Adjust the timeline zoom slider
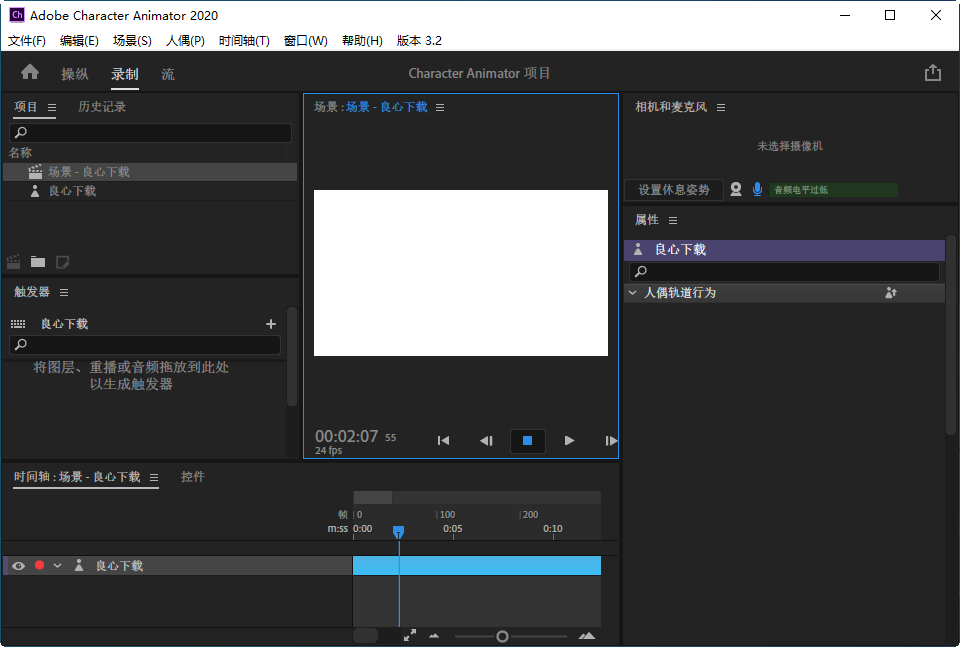The width and height of the screenshot is (960, 647). (501, 635)
